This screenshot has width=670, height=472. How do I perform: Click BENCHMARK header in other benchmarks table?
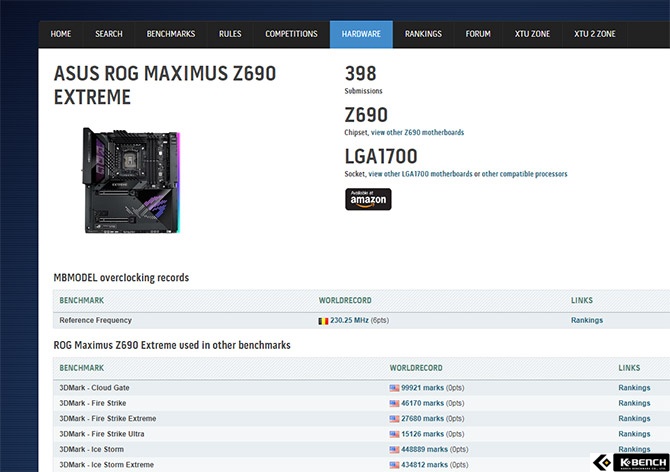[82, 368]
